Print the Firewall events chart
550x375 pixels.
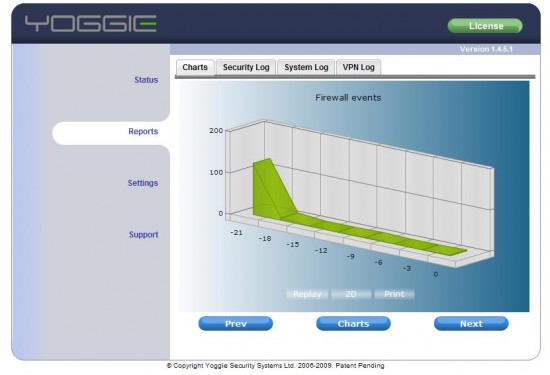pos(394,294)
